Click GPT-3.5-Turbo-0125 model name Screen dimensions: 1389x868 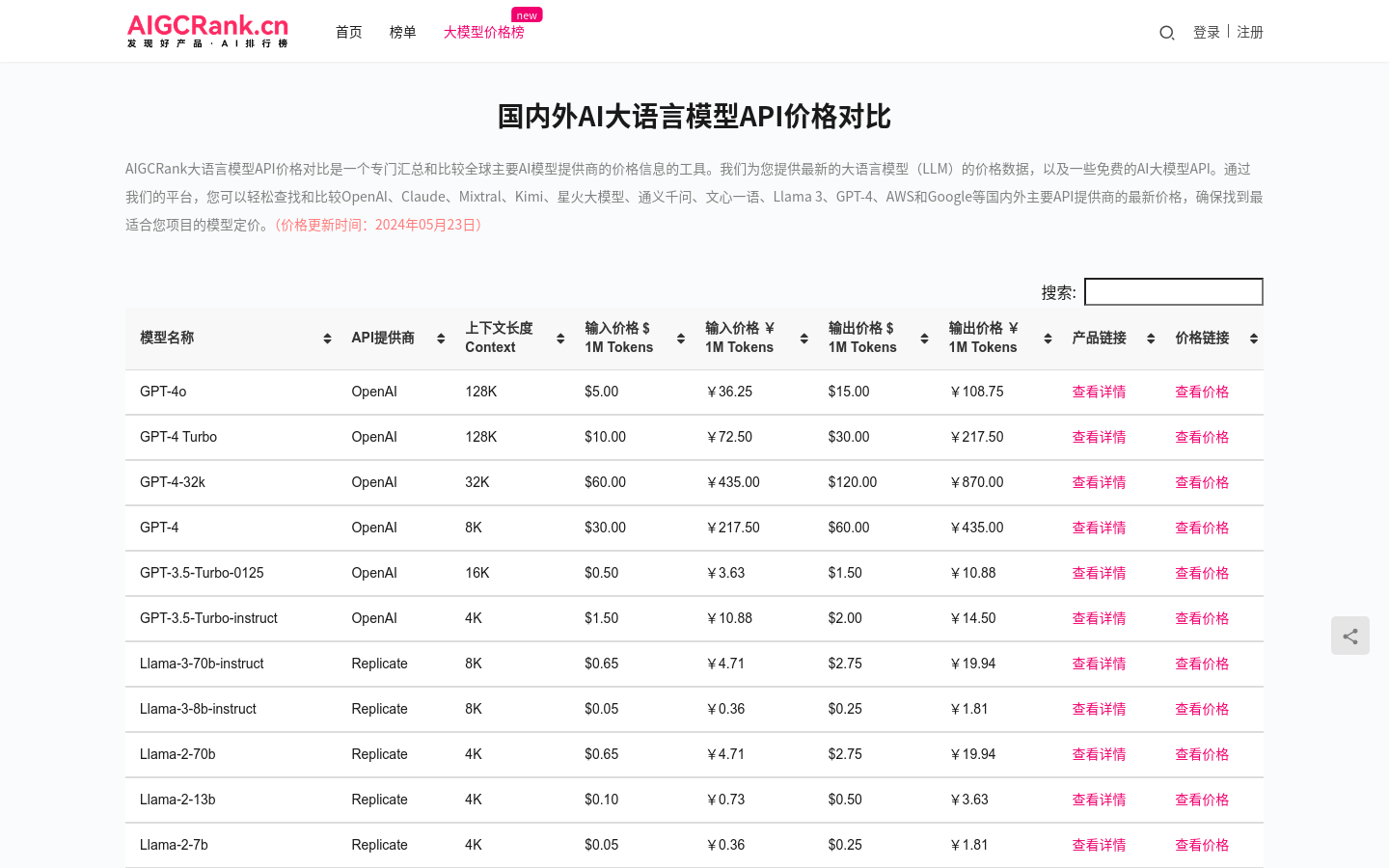[x=202, y=573]
